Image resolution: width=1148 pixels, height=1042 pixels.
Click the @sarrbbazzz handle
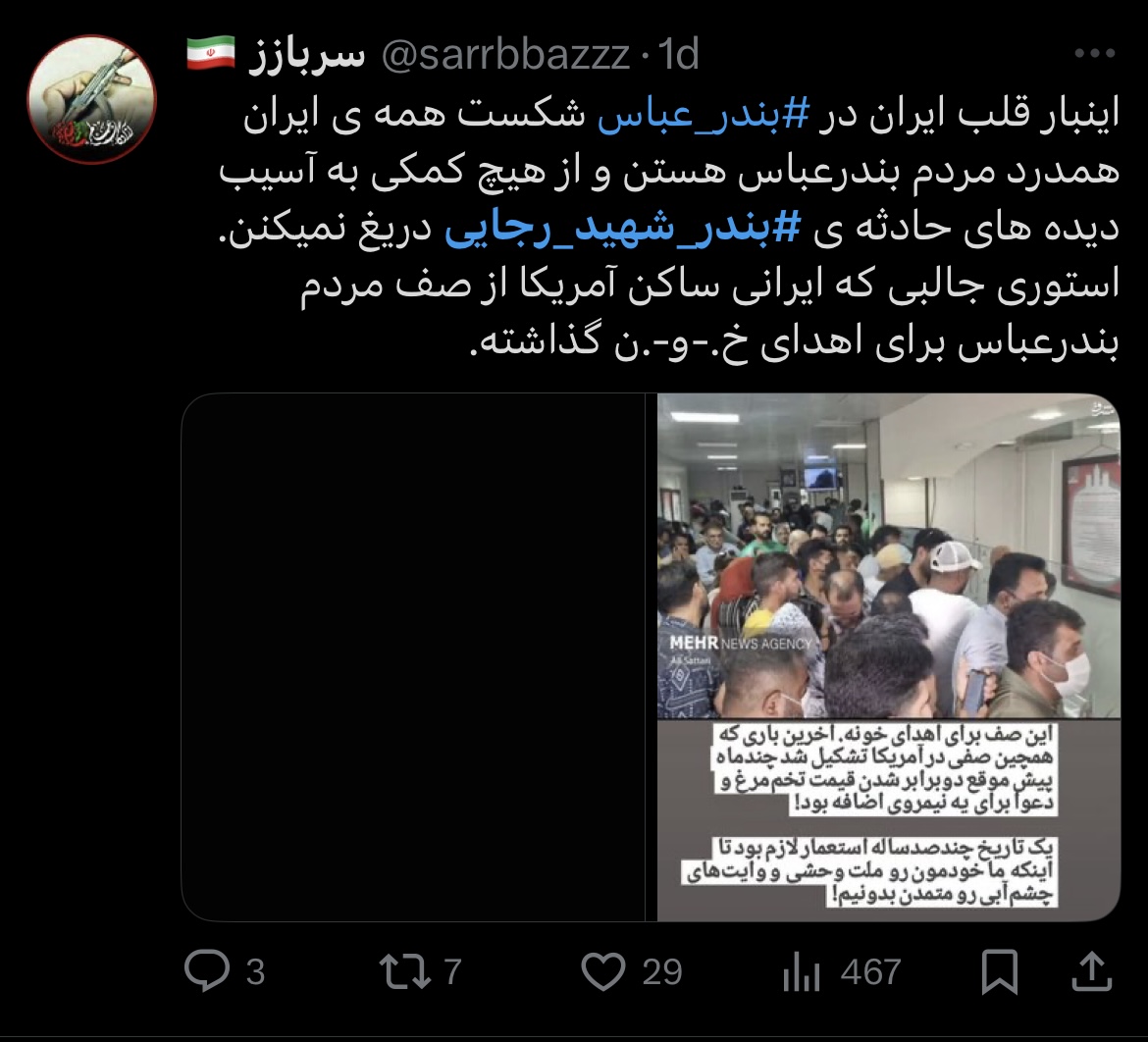click(x=505, y=54)
